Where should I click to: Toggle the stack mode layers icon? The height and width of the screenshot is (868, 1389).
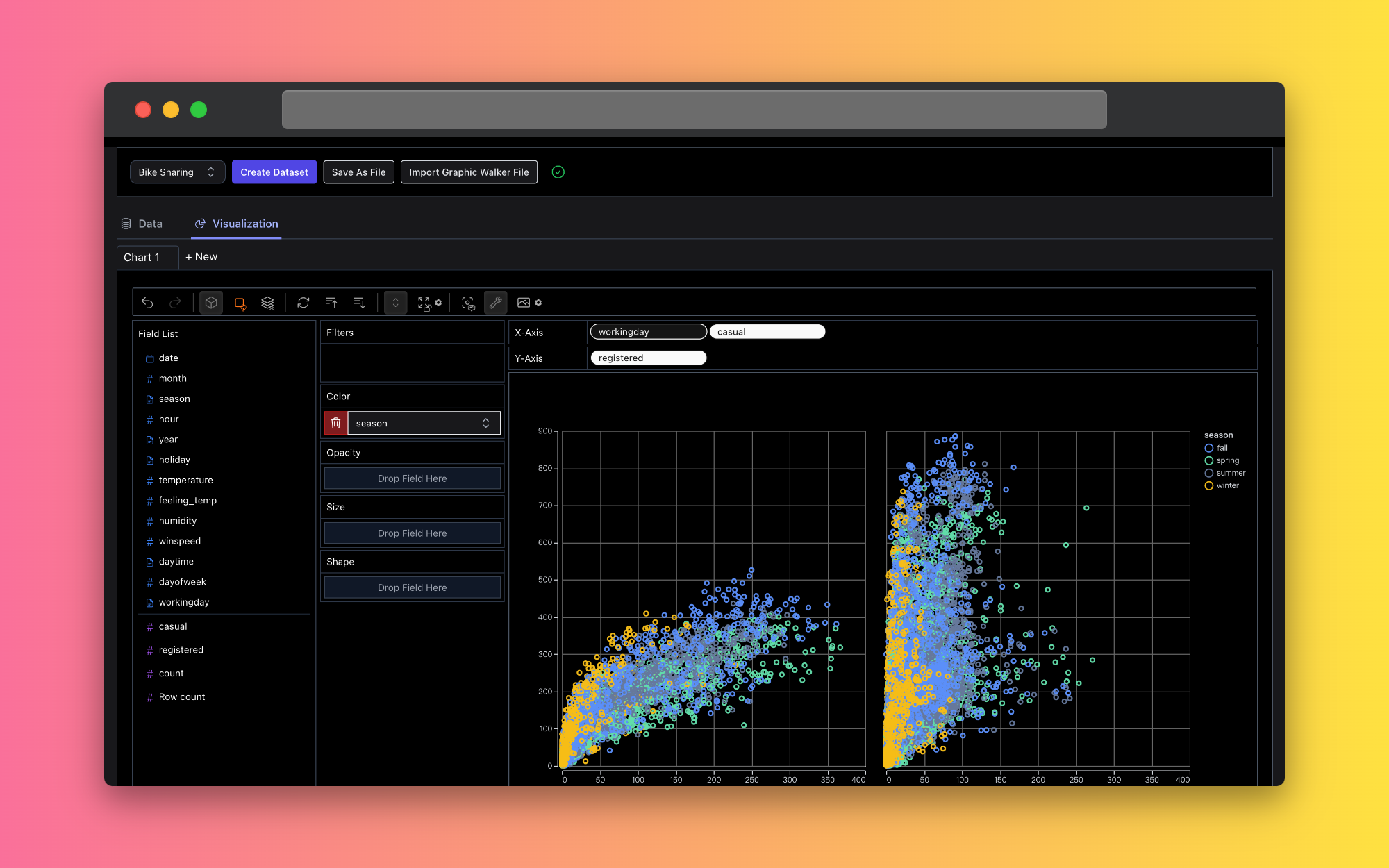point(267,303)
